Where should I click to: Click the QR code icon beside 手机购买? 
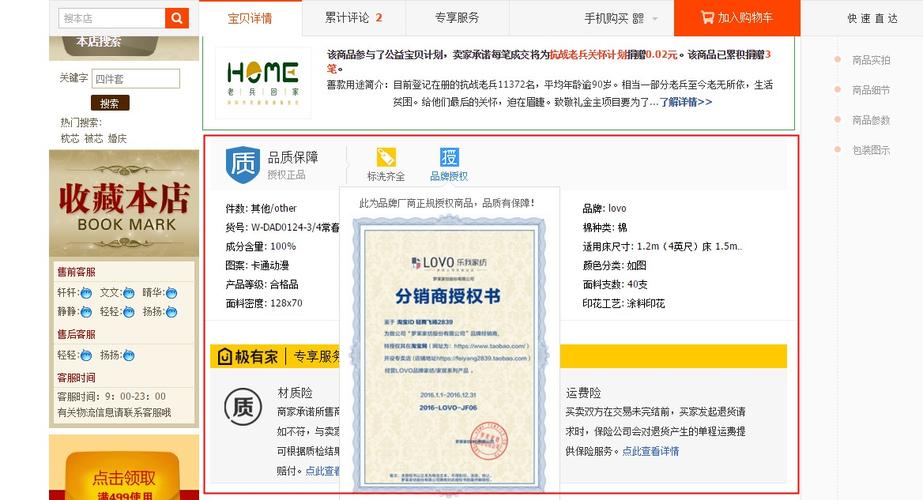tap(638, 19)
